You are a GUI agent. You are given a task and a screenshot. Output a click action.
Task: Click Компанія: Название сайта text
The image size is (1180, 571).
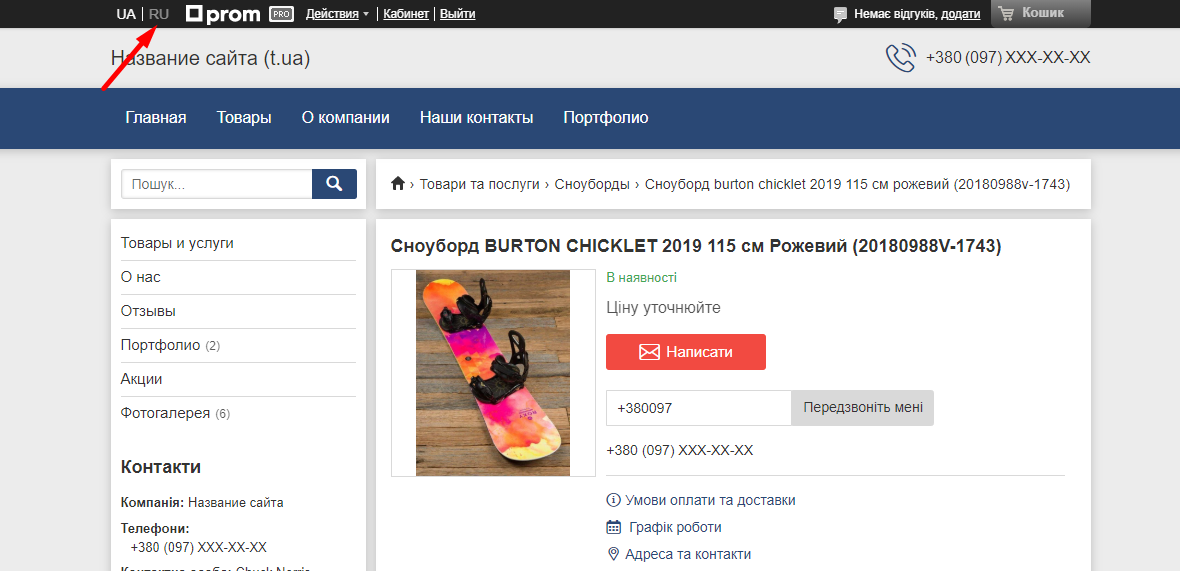[202, 503]
